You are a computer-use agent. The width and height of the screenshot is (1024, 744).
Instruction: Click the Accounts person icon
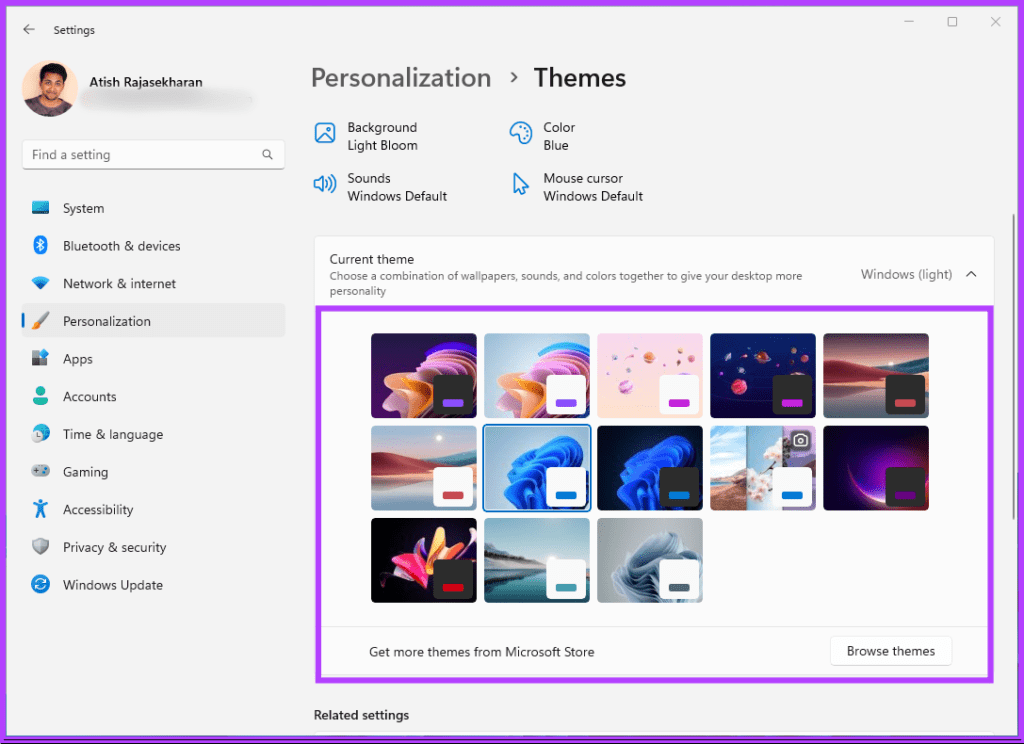point(40,396)
